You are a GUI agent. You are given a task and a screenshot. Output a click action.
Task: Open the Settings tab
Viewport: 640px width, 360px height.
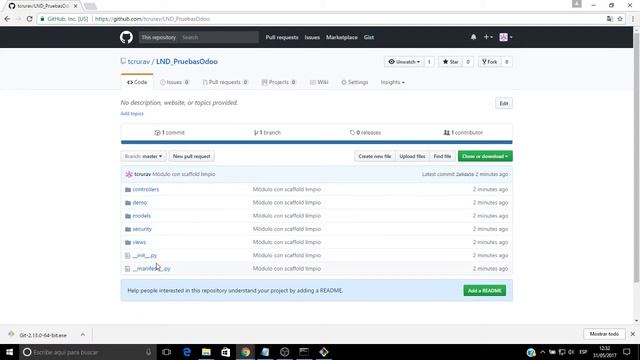click(x=355, y=82)
